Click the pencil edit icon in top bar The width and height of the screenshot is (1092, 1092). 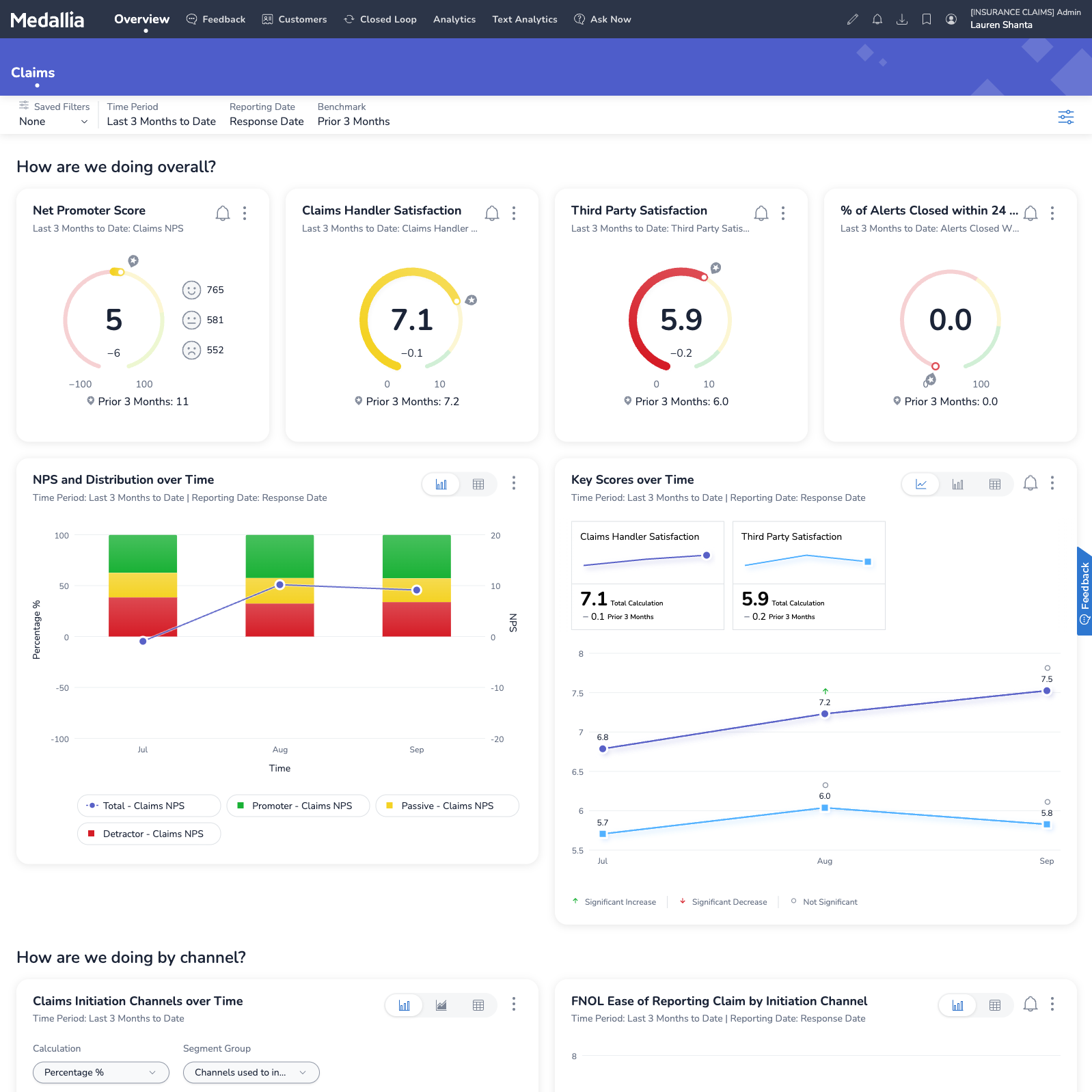pyautogui.click(x=852, y=19)
